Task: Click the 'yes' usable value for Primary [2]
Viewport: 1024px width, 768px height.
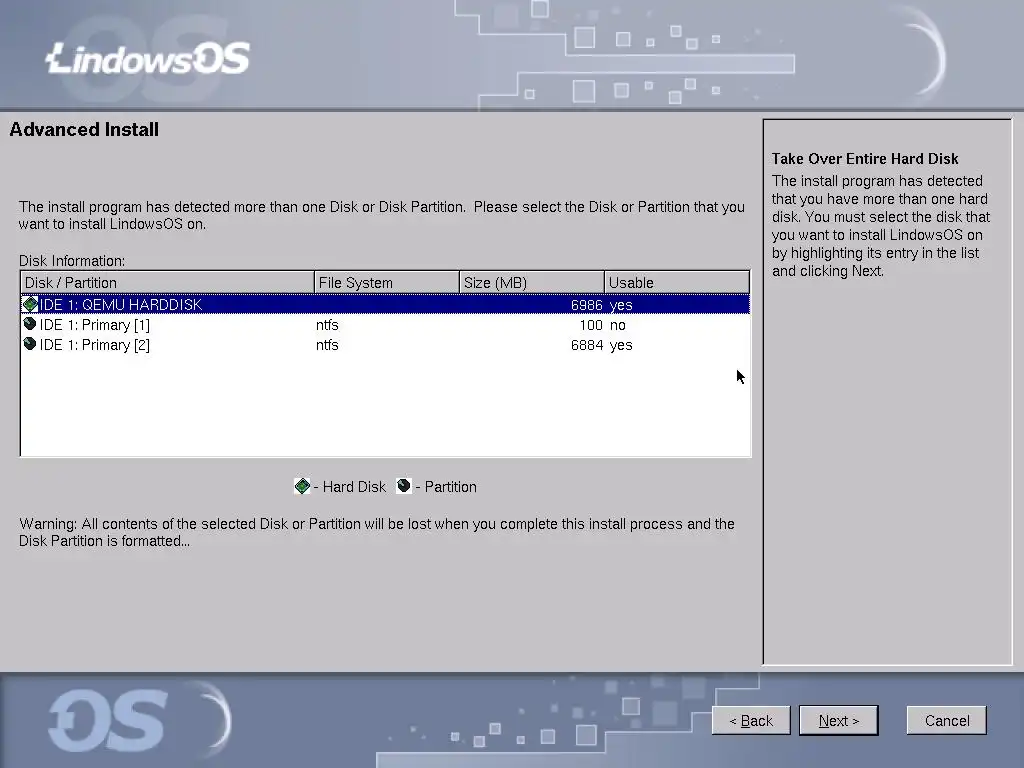Action: pyautogui.click(x=620, y=345)
